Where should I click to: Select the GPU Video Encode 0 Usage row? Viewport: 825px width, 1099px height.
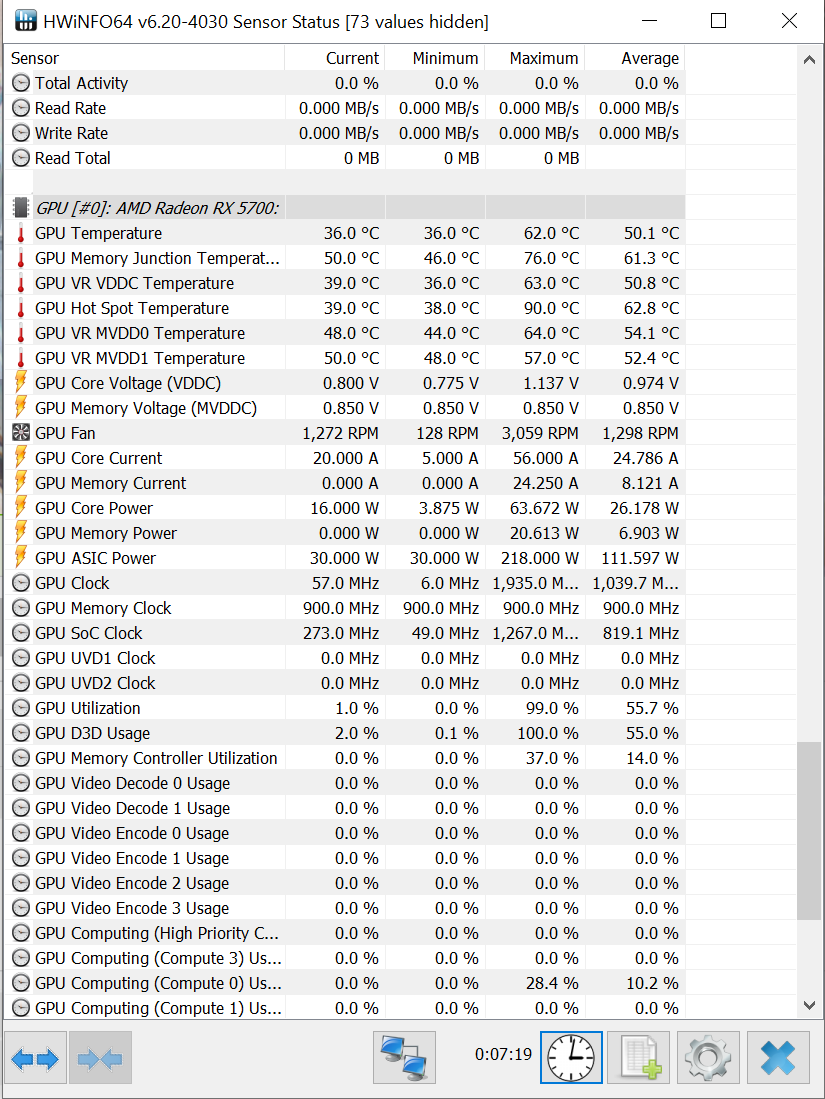click(345, 833)
